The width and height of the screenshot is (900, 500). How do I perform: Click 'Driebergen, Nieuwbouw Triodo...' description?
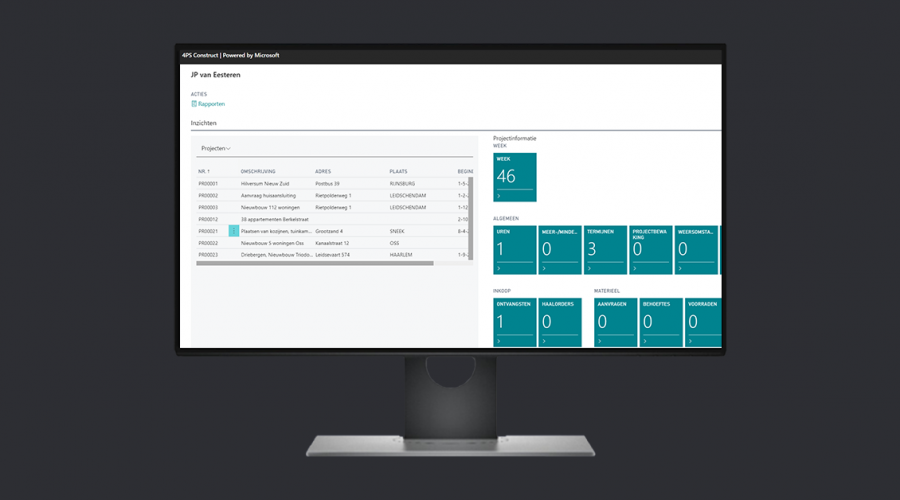[277, 255]
